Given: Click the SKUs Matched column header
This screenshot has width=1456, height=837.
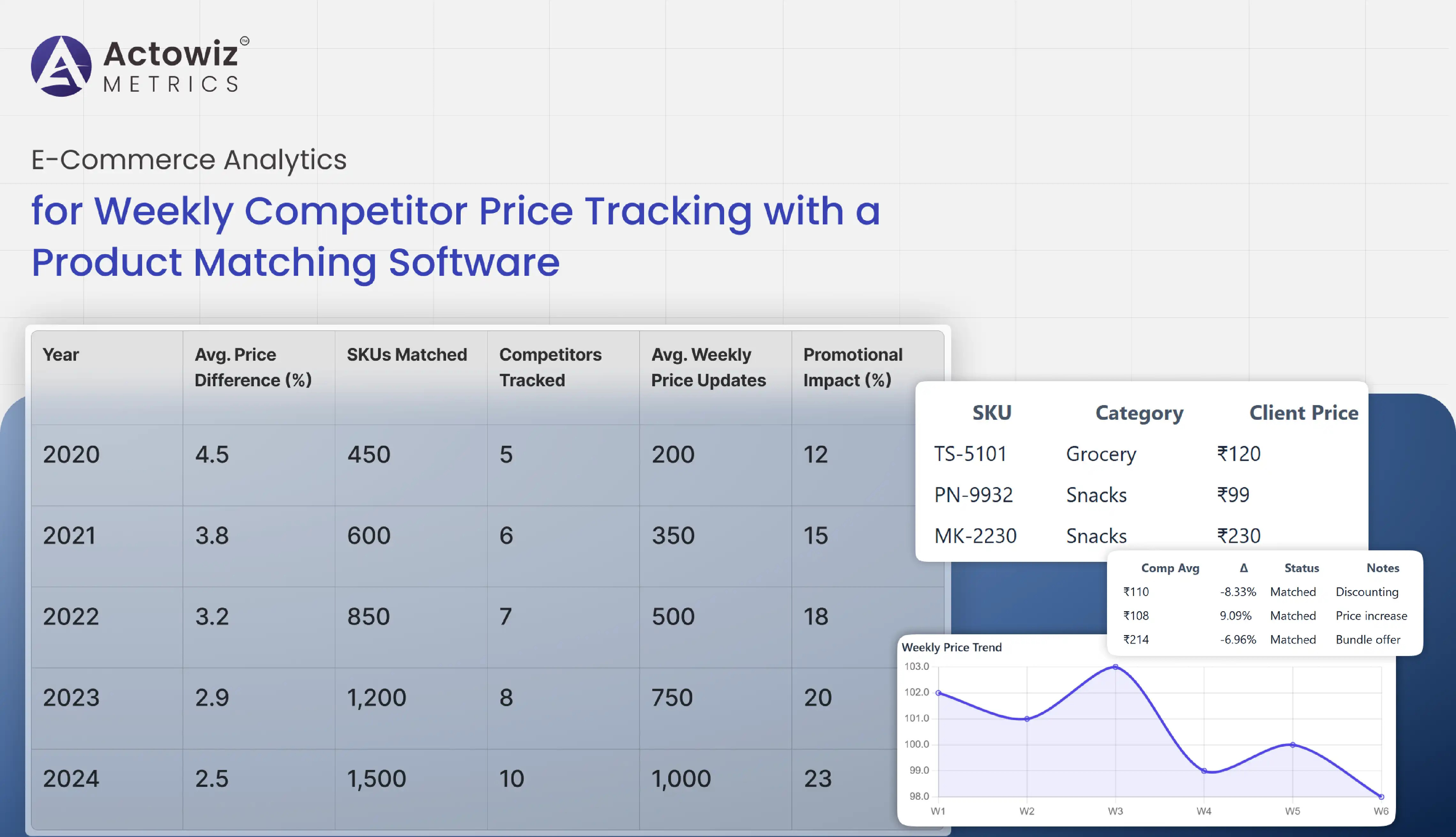Looking at the screenshot, I should pos(407,355).
